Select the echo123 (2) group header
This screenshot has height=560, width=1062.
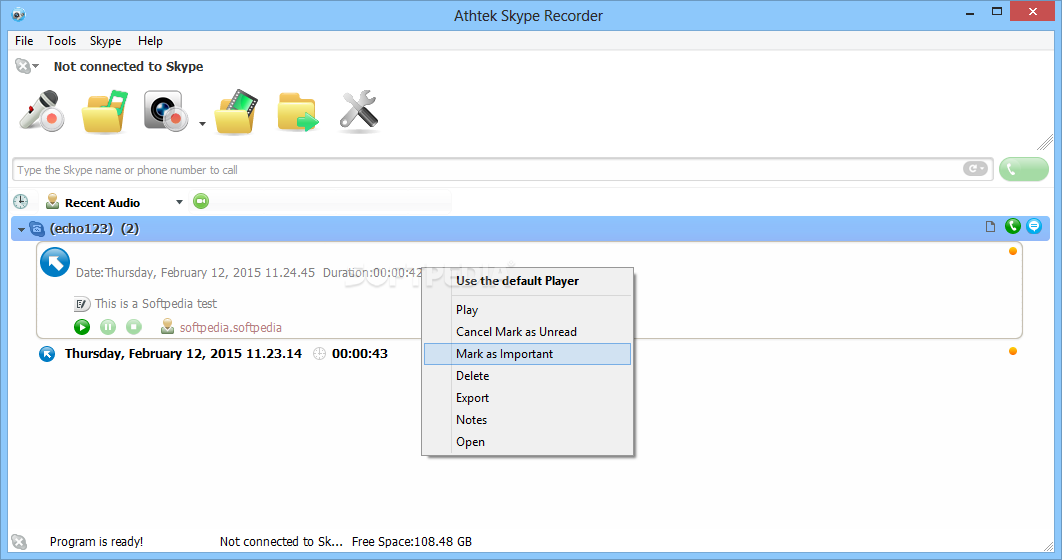pyautogui.click(x=530, y=229)
